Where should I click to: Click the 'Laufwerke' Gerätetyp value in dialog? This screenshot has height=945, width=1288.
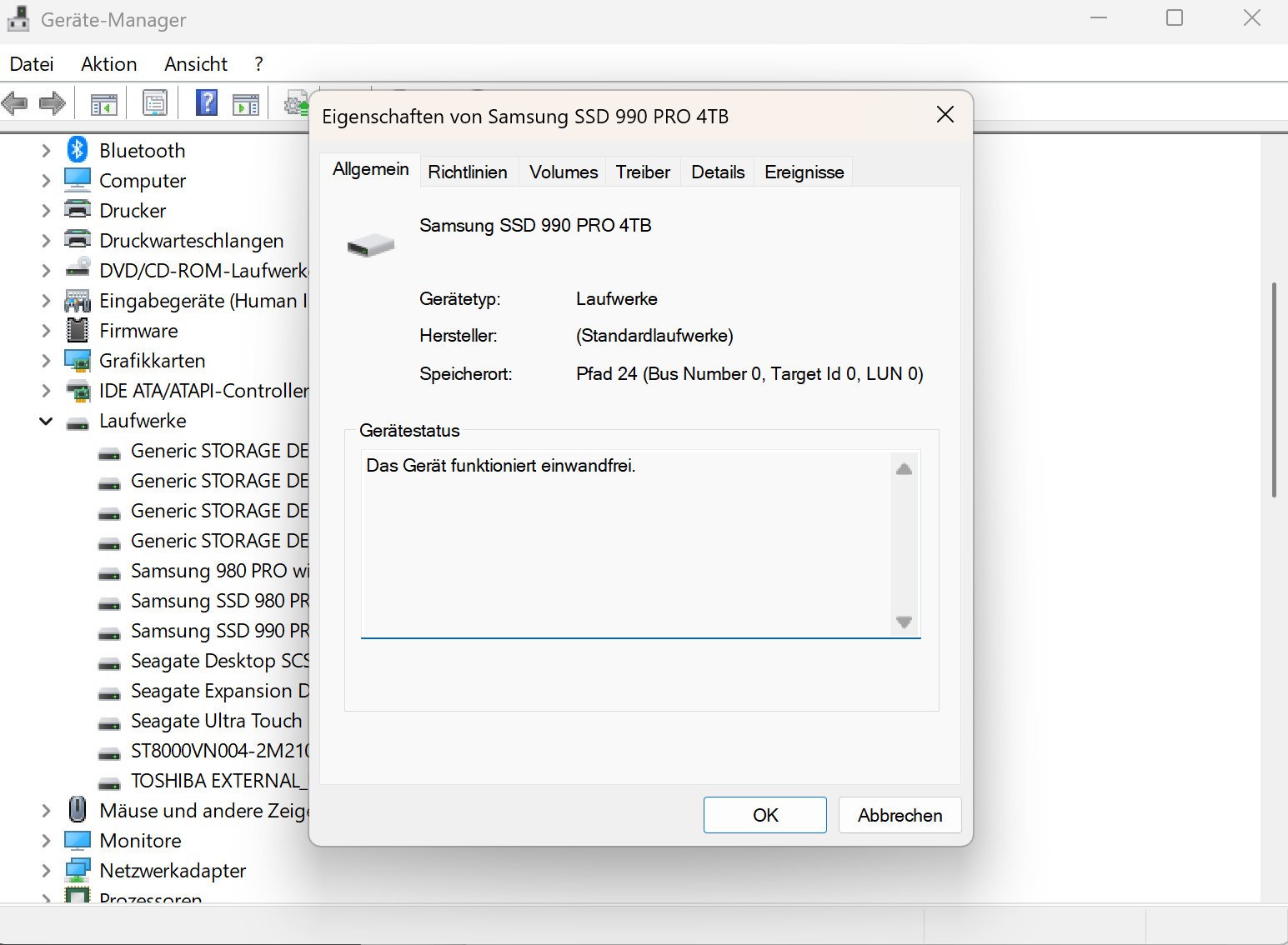coord(617,299)
